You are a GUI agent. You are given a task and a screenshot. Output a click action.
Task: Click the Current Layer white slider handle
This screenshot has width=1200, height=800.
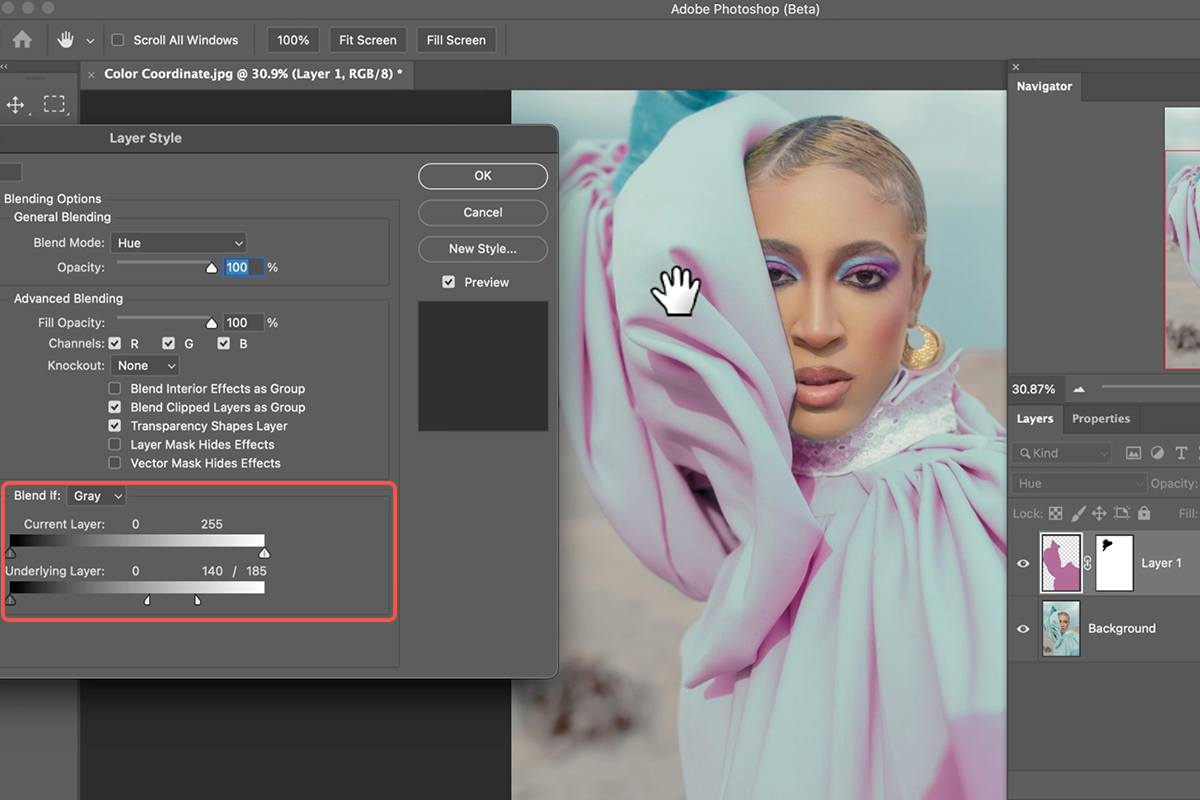tap(264, 552)
